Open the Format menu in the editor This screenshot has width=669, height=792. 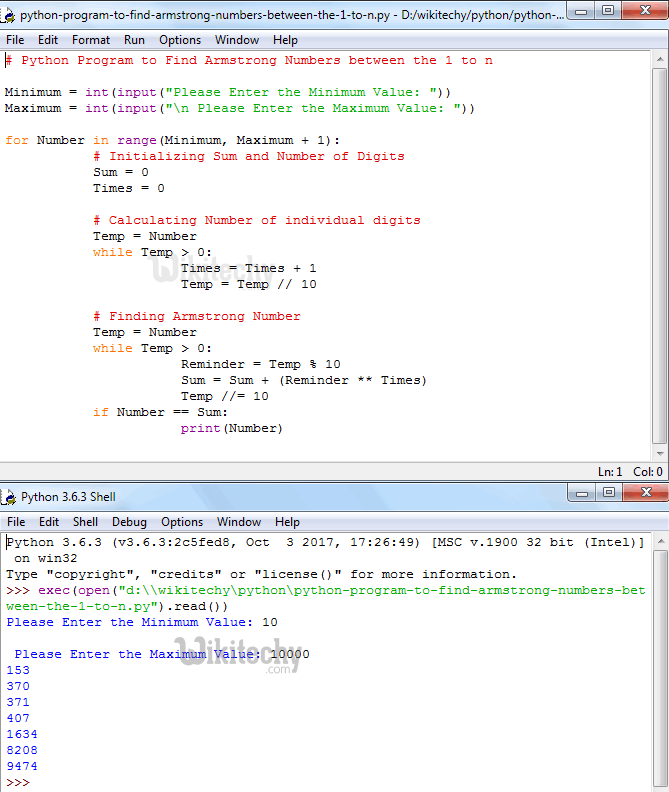[91, 40]
